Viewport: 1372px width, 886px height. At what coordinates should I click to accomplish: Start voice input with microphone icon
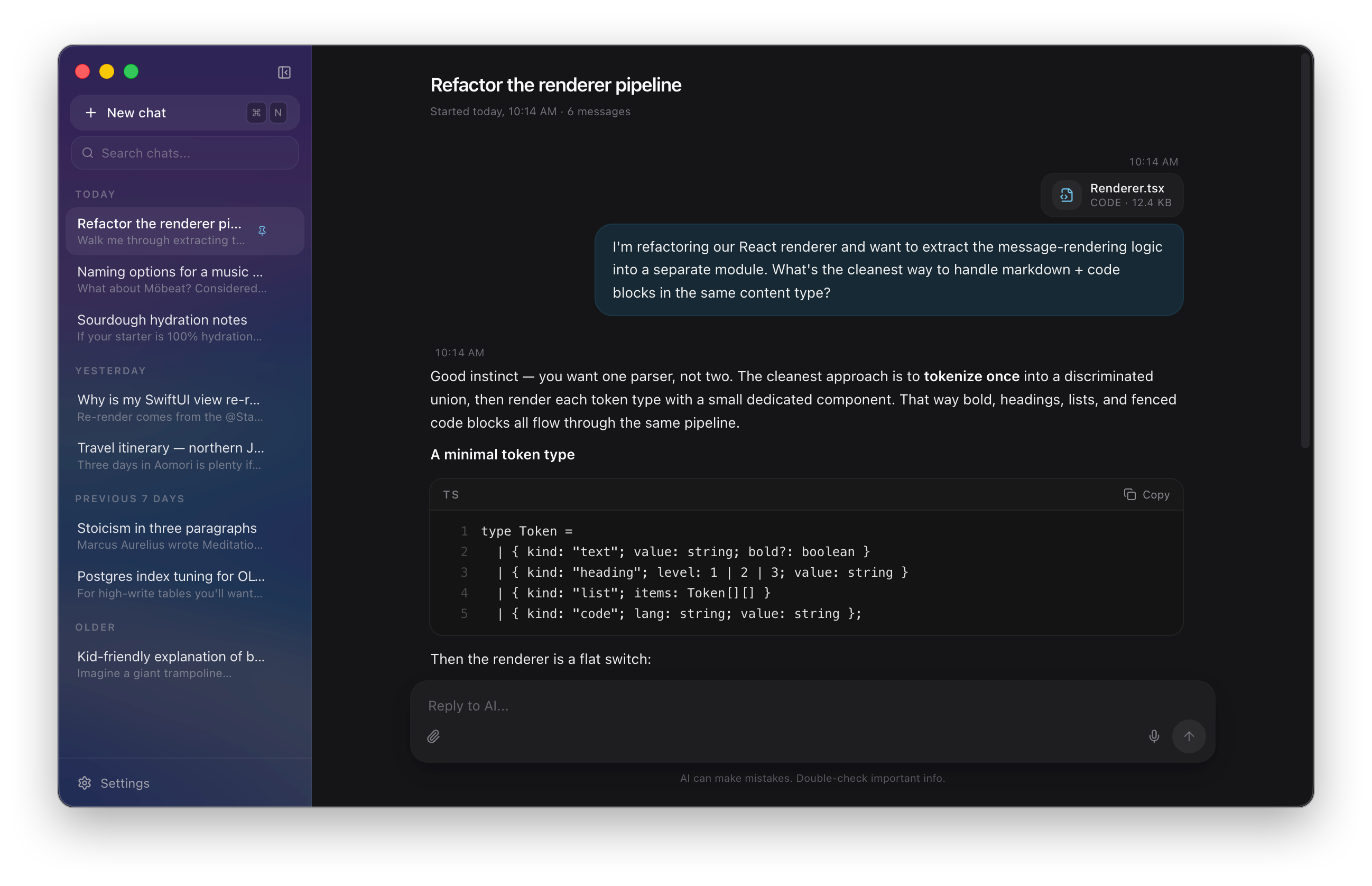[x=1154, y=736]
